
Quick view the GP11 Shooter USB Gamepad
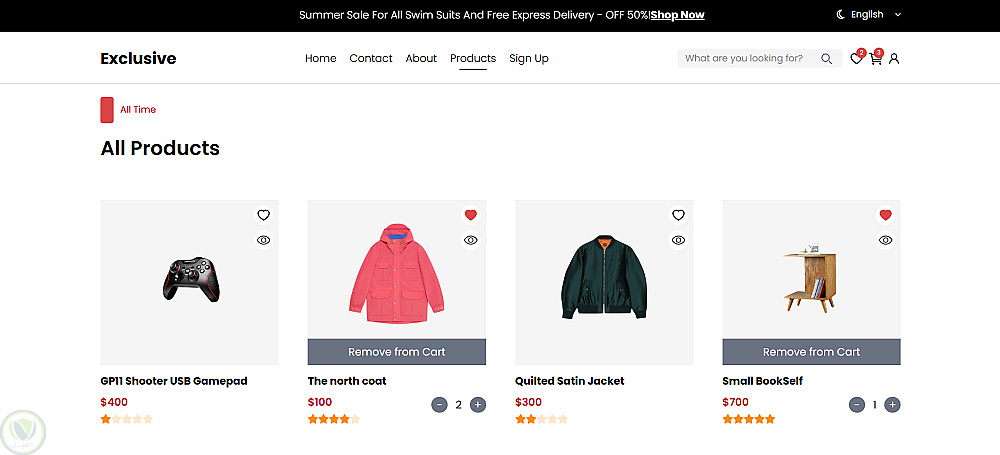[x=263, y=240]
